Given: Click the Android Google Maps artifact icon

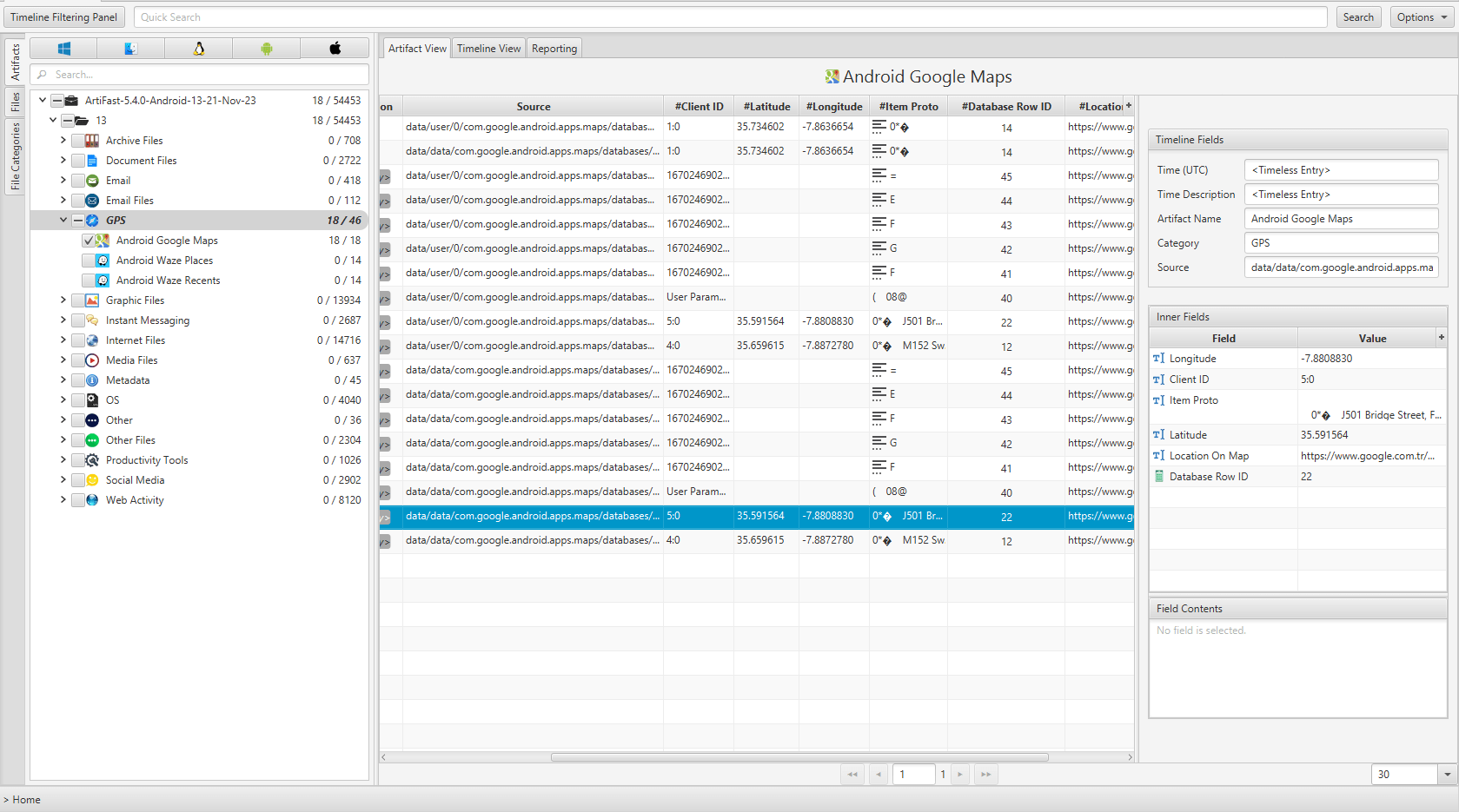Looking at the screenshot, I should coord(103,241).
